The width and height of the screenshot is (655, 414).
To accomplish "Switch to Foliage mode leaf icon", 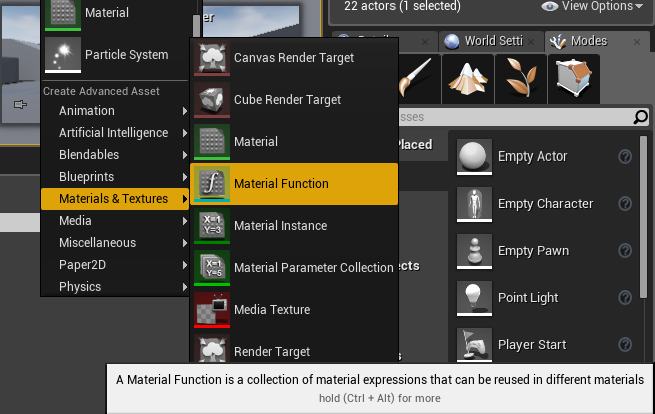I will tap(521, 79).
